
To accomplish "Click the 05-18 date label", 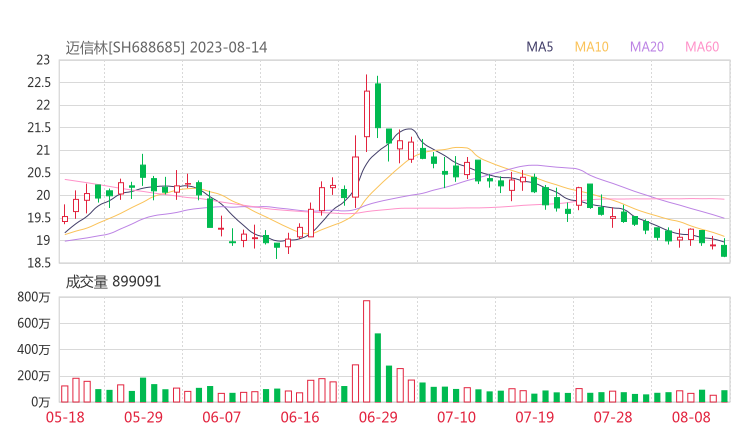I will [x=65, y=417].
